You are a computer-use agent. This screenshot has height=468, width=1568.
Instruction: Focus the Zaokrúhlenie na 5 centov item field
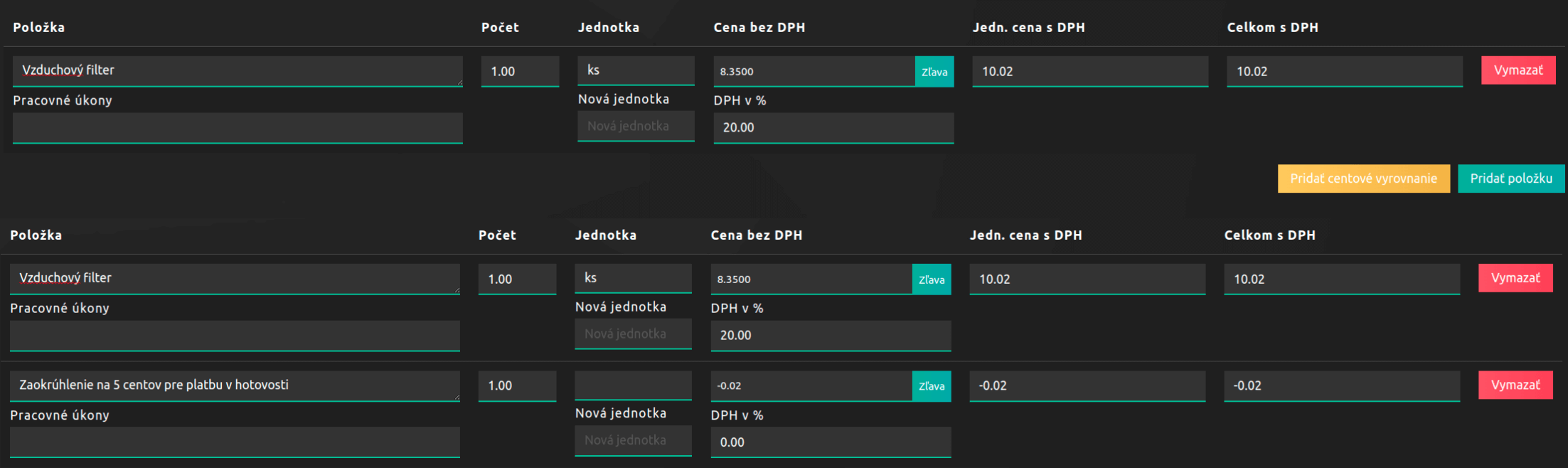tap(235, 385)
